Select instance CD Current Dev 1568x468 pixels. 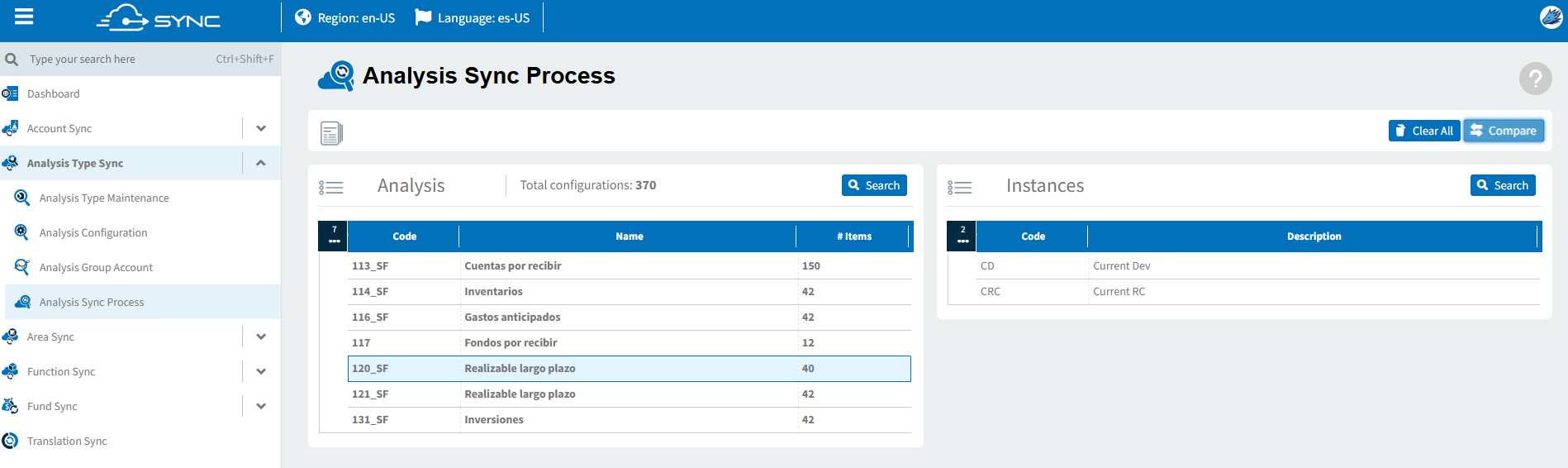1258,265
